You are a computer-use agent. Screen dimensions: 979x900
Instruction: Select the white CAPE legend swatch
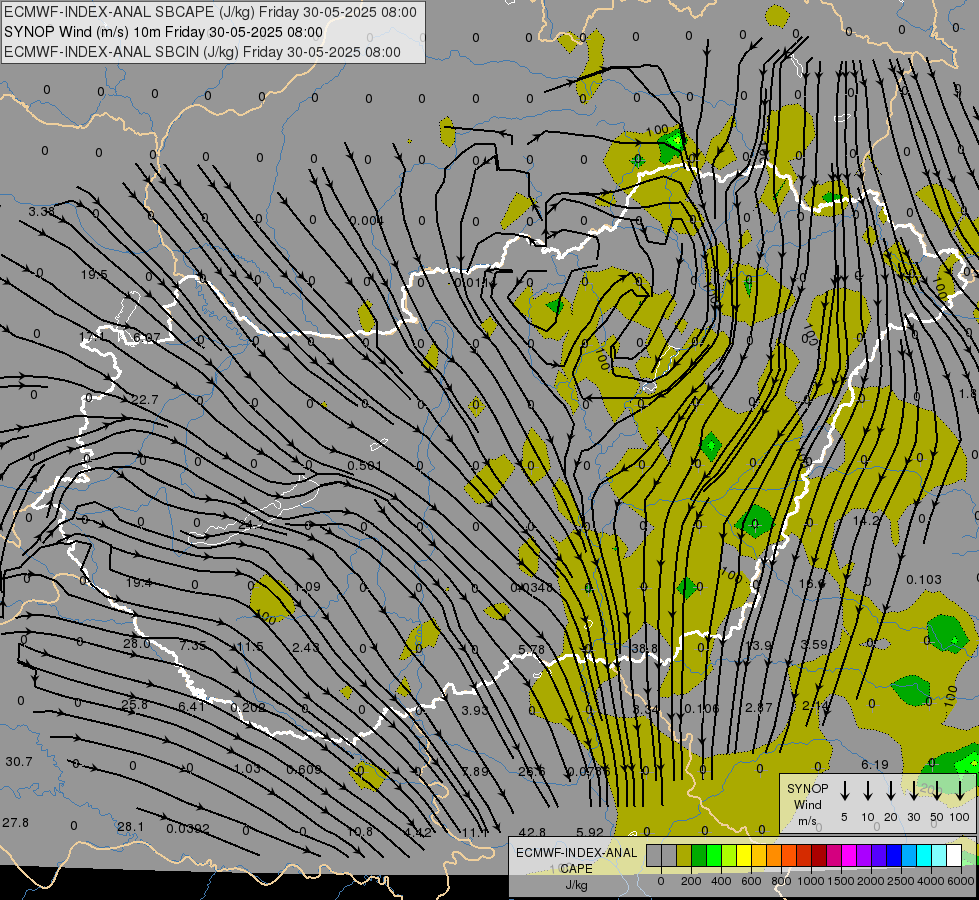[x=953, y=856]
